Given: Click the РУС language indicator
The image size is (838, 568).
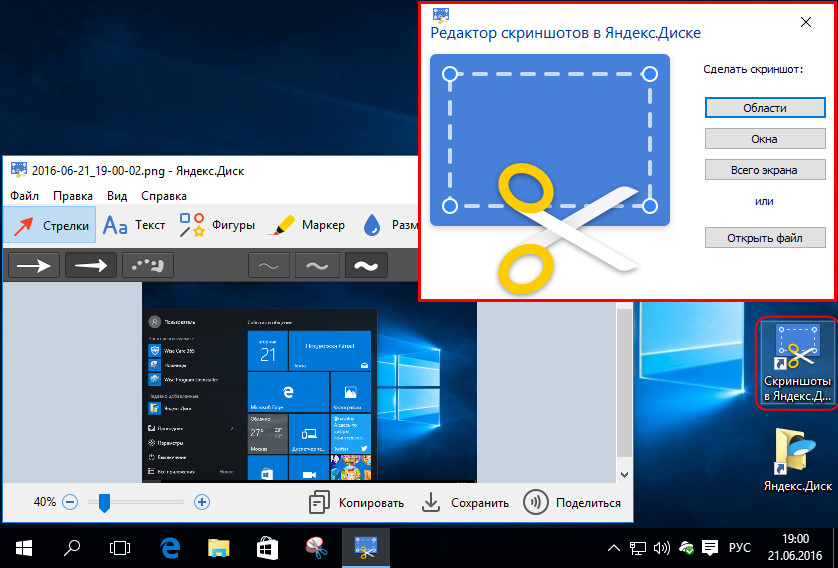Looking at the screenshot, I should coord(740,548).
